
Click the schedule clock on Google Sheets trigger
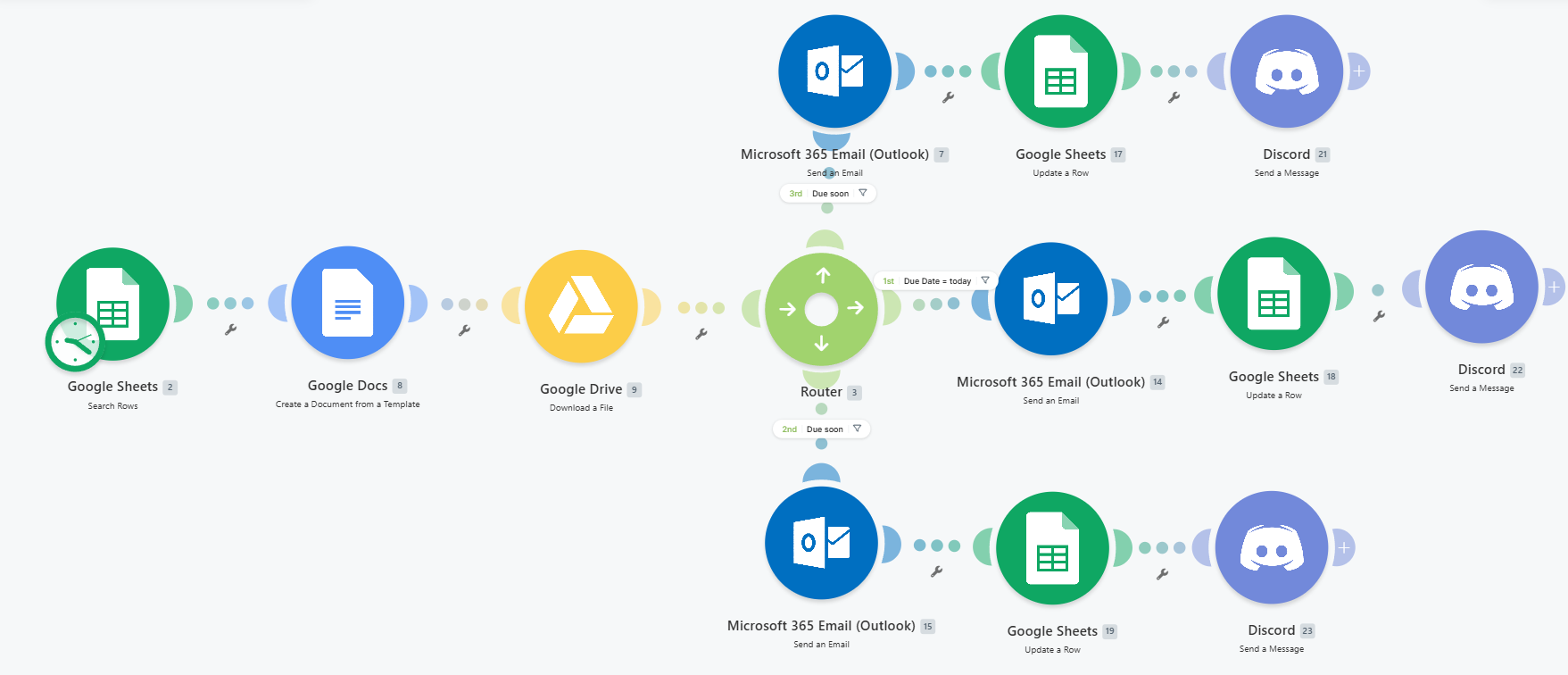pyautogui.click(x=75, y=342)
